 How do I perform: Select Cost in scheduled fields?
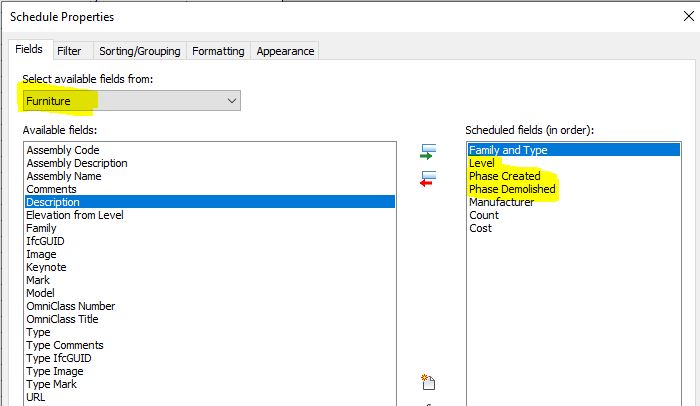pyautogui.click(x=574, y=228)
